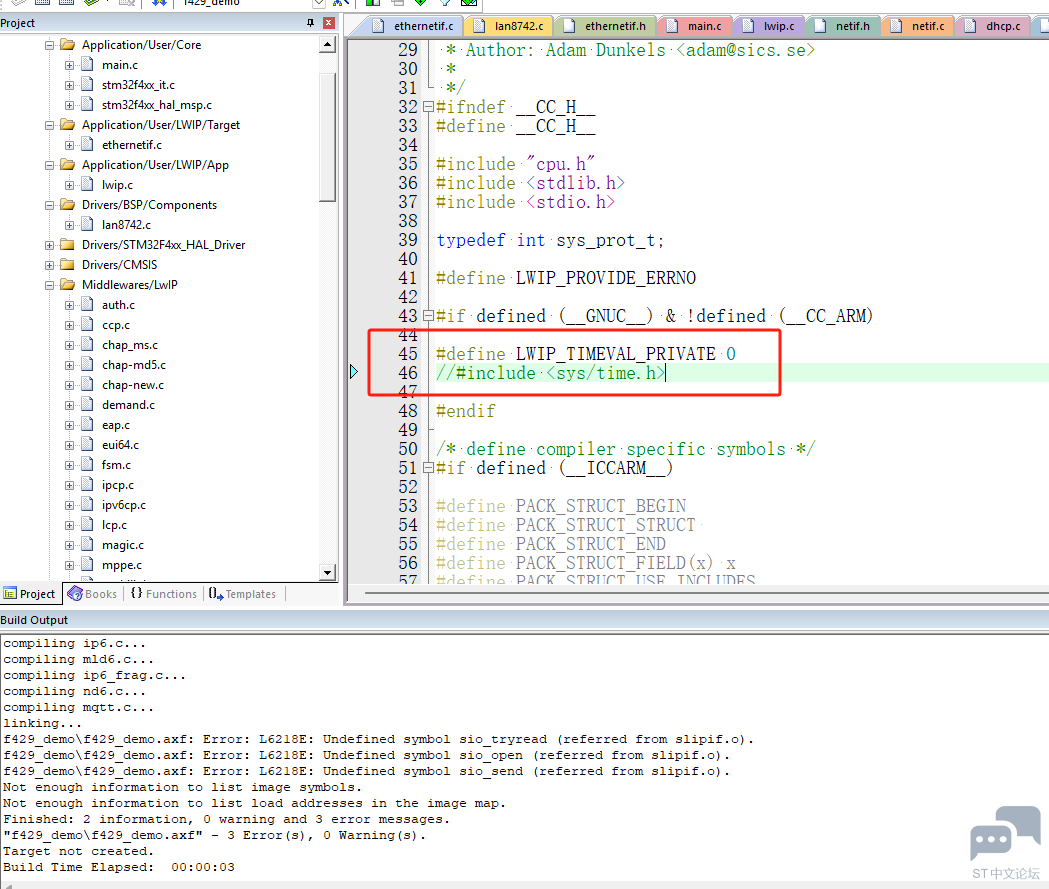Expand the Drivers/CMSIS folder
The height and width of the screenshot is (889, 1049).
pos(50,266)
